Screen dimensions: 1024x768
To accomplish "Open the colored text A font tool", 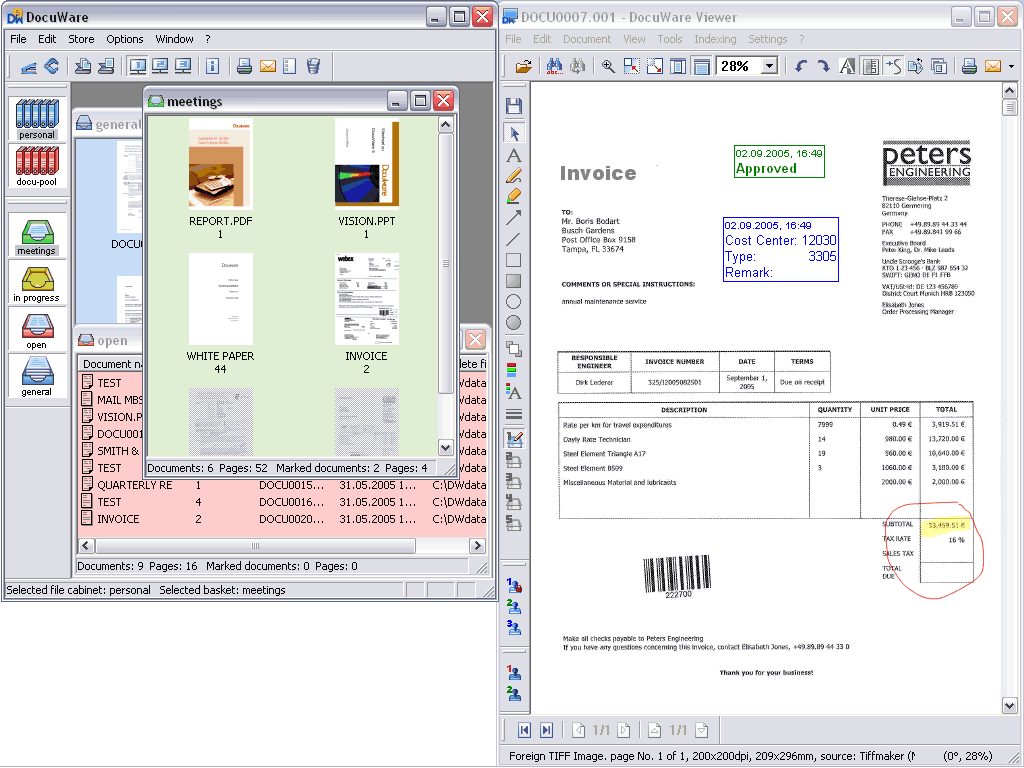I will pyautogui.click(x=514, y=392).
